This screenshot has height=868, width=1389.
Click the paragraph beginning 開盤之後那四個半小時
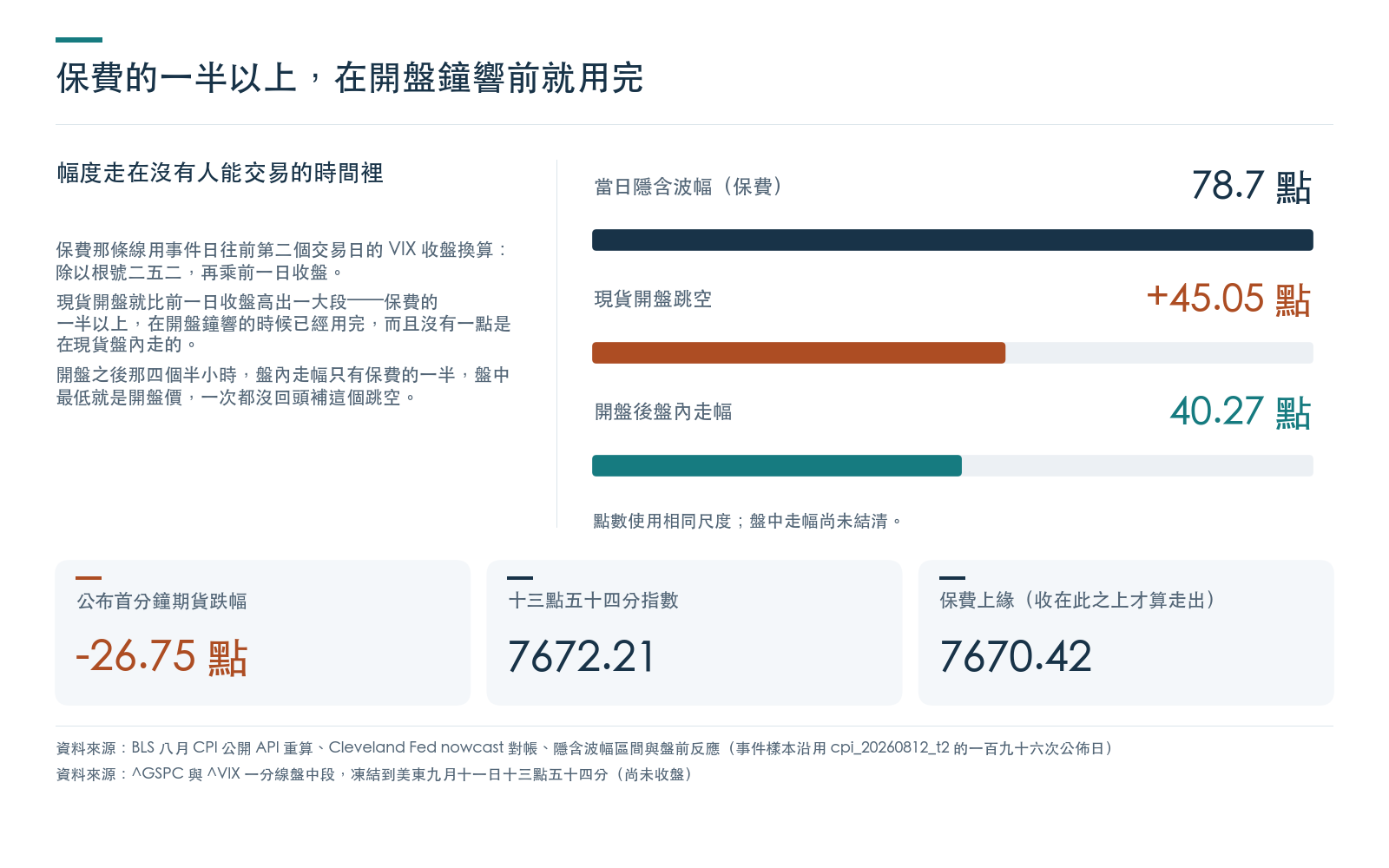point(283,386)
